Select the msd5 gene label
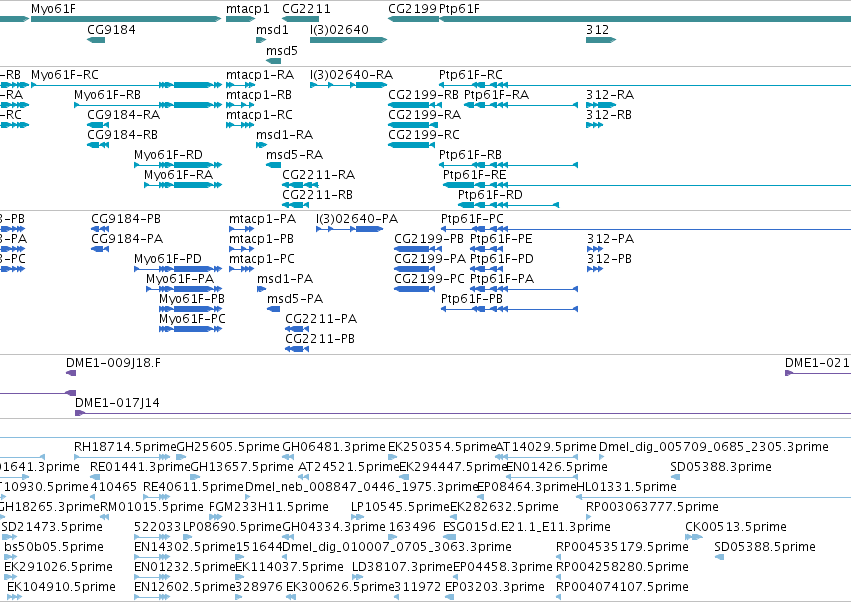 click(x=282, y=50)
